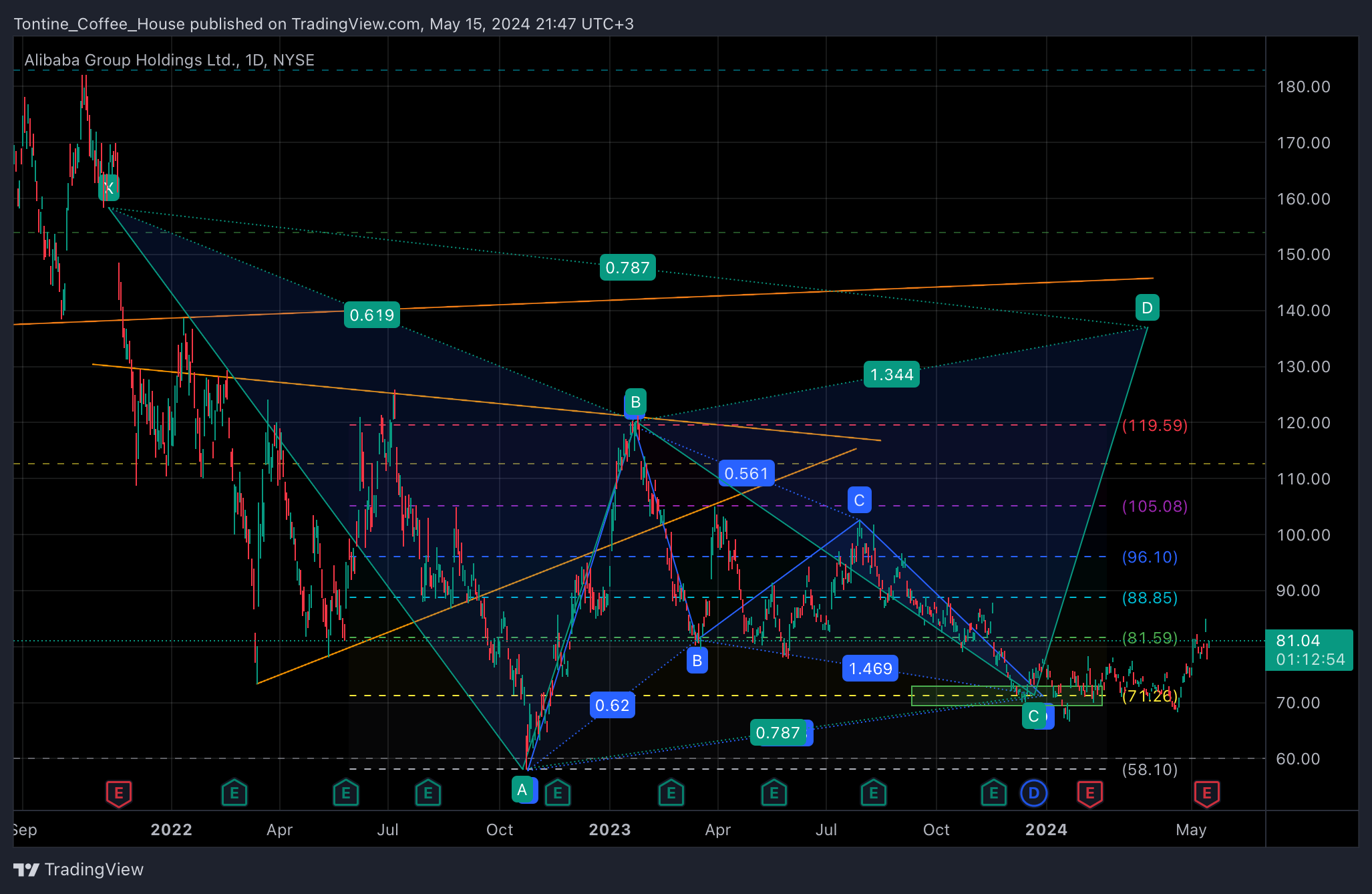Click the current price 81.04 tag
Screen dimensions: 1372x894
[1309, 650]
